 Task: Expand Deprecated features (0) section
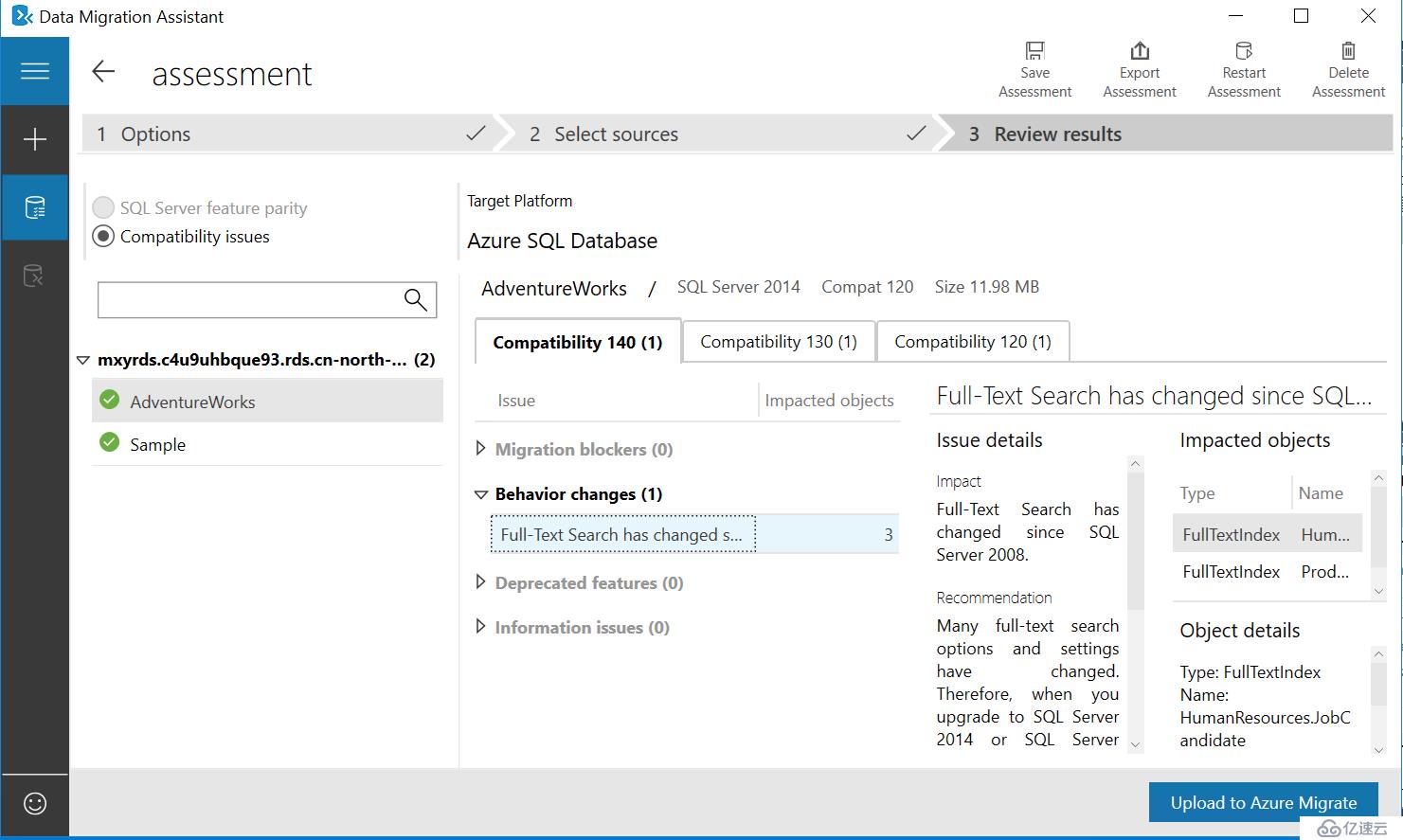click(480, 582)
